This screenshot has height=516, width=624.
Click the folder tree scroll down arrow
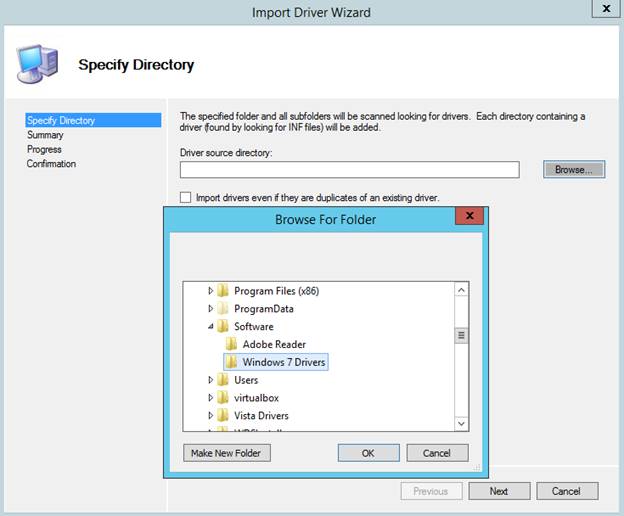461,424
